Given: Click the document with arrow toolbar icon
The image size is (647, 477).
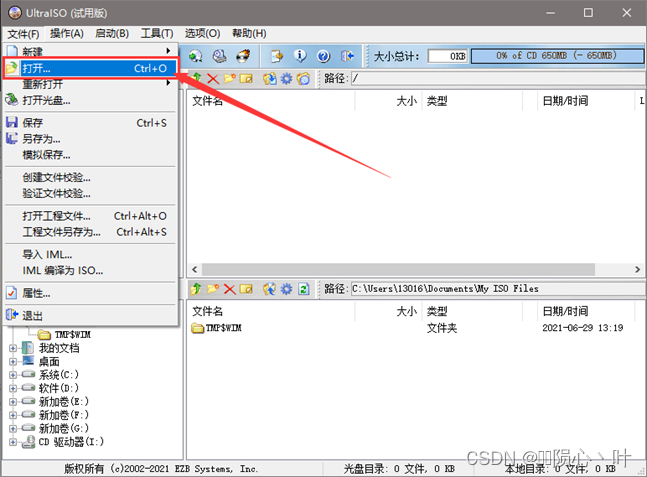Looking at the screenshot, I should coord(276,56).
